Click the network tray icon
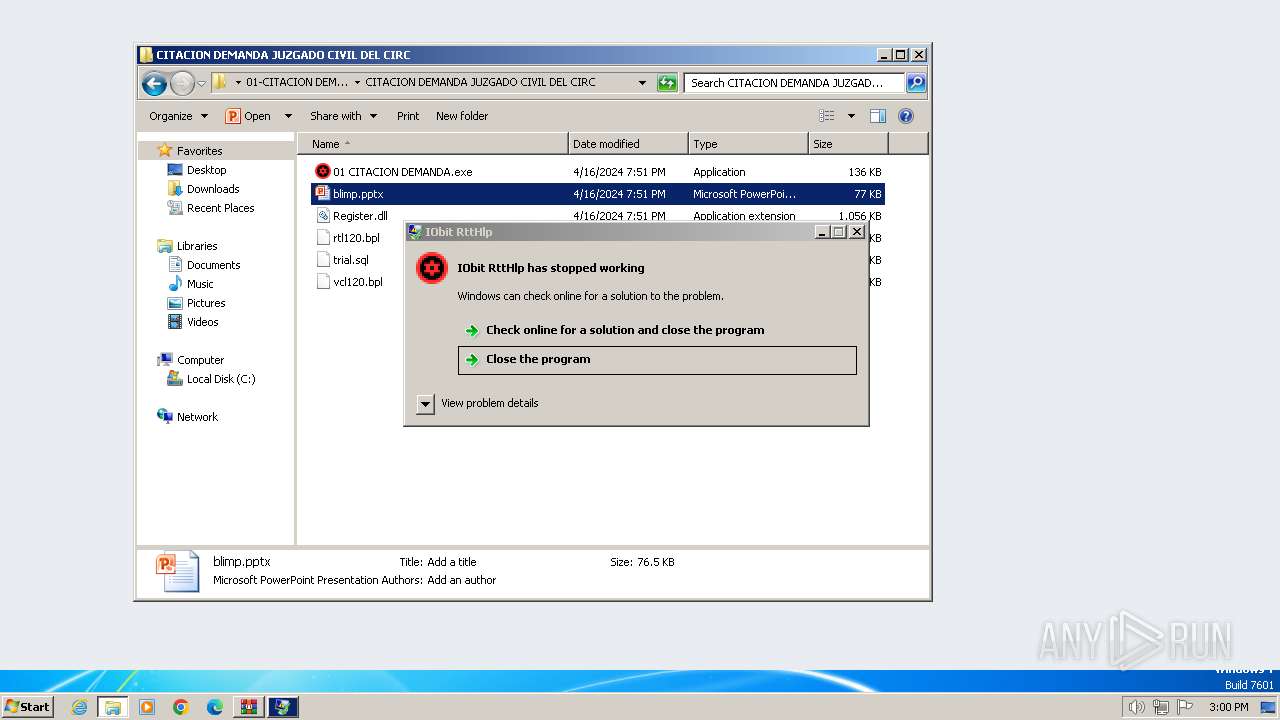1280x720 pixels. tap(1161, 707)
